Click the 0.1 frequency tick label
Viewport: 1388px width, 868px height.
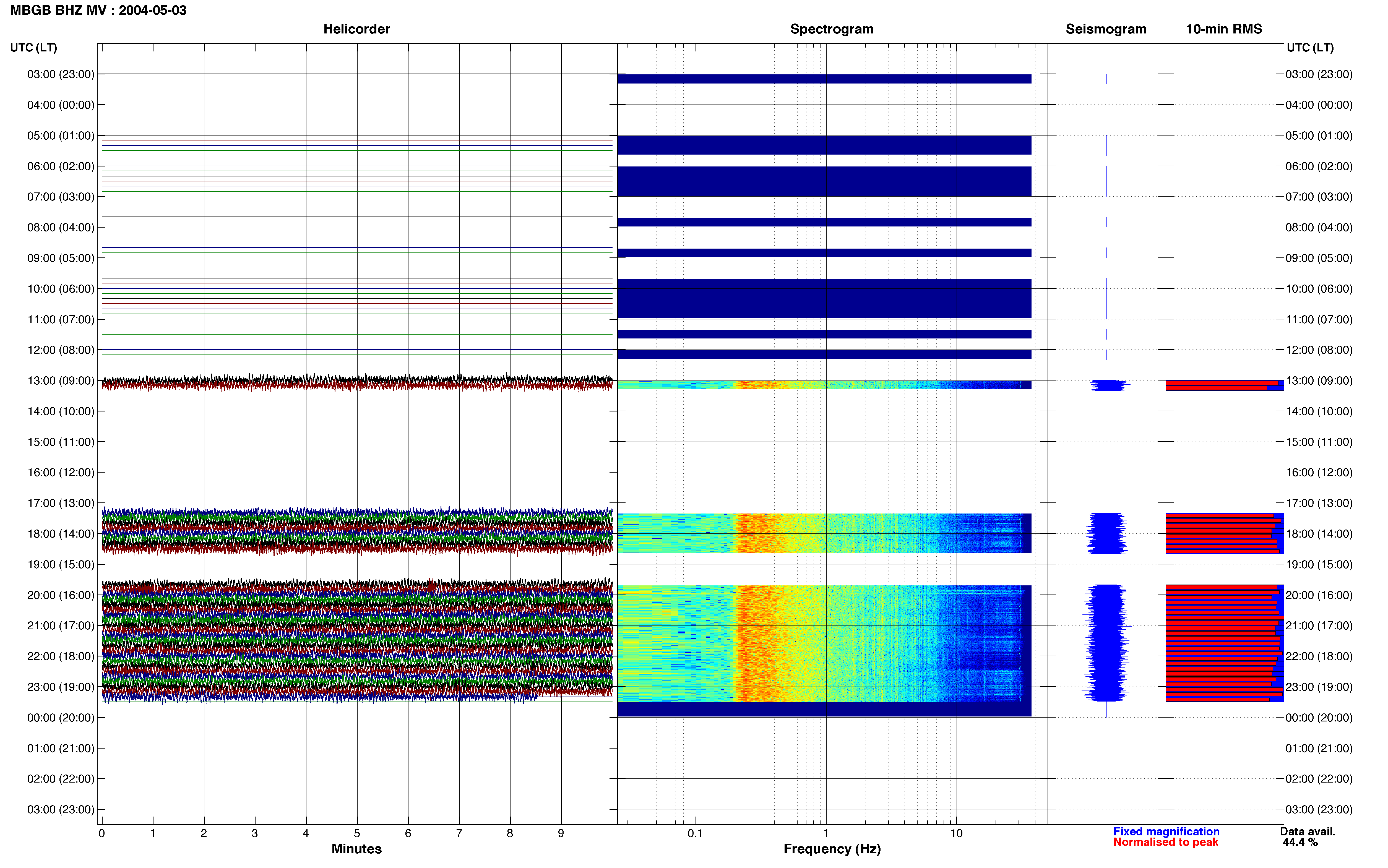click(695, 833)
